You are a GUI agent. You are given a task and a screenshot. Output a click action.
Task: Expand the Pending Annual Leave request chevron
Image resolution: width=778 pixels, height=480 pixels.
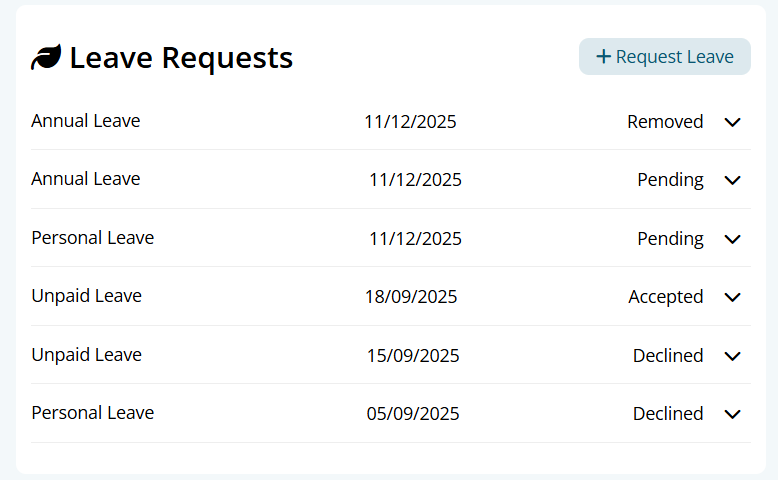click(x=732, y=180)
